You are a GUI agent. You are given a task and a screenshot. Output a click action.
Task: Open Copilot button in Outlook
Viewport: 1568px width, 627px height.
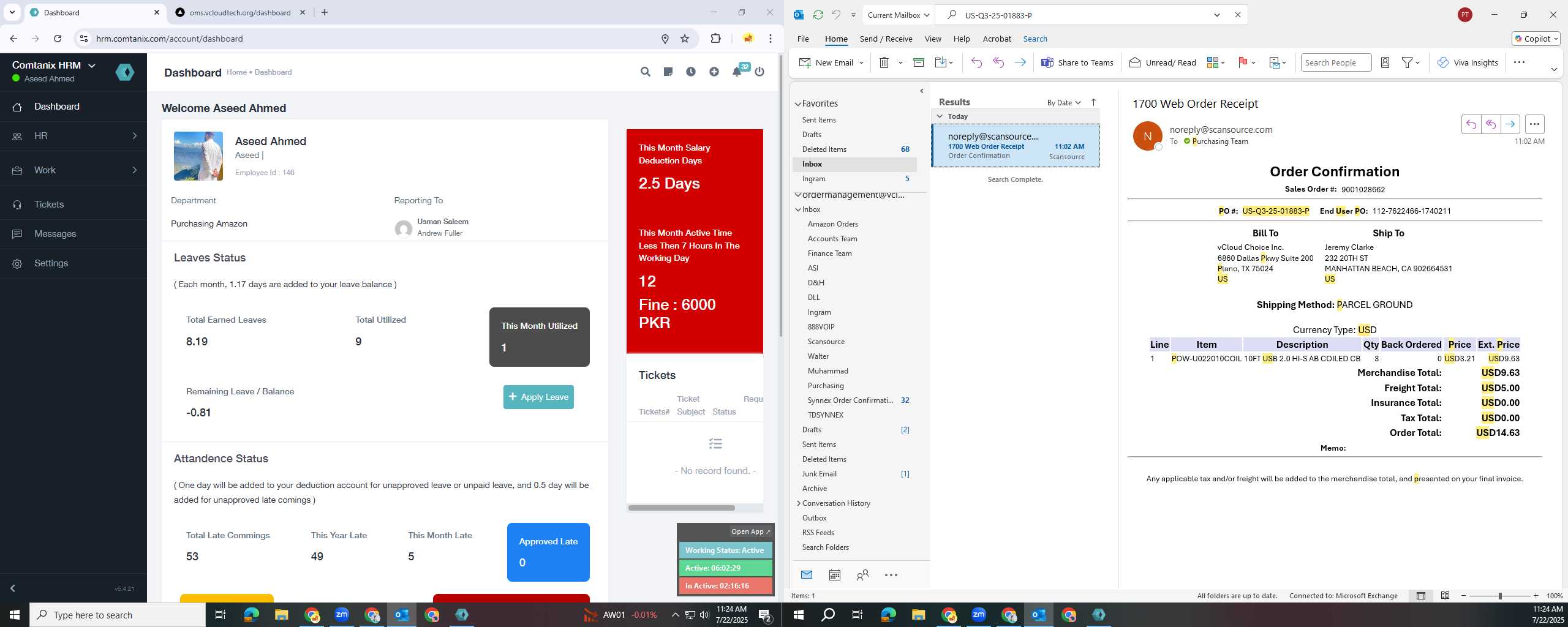[1536, 39]
